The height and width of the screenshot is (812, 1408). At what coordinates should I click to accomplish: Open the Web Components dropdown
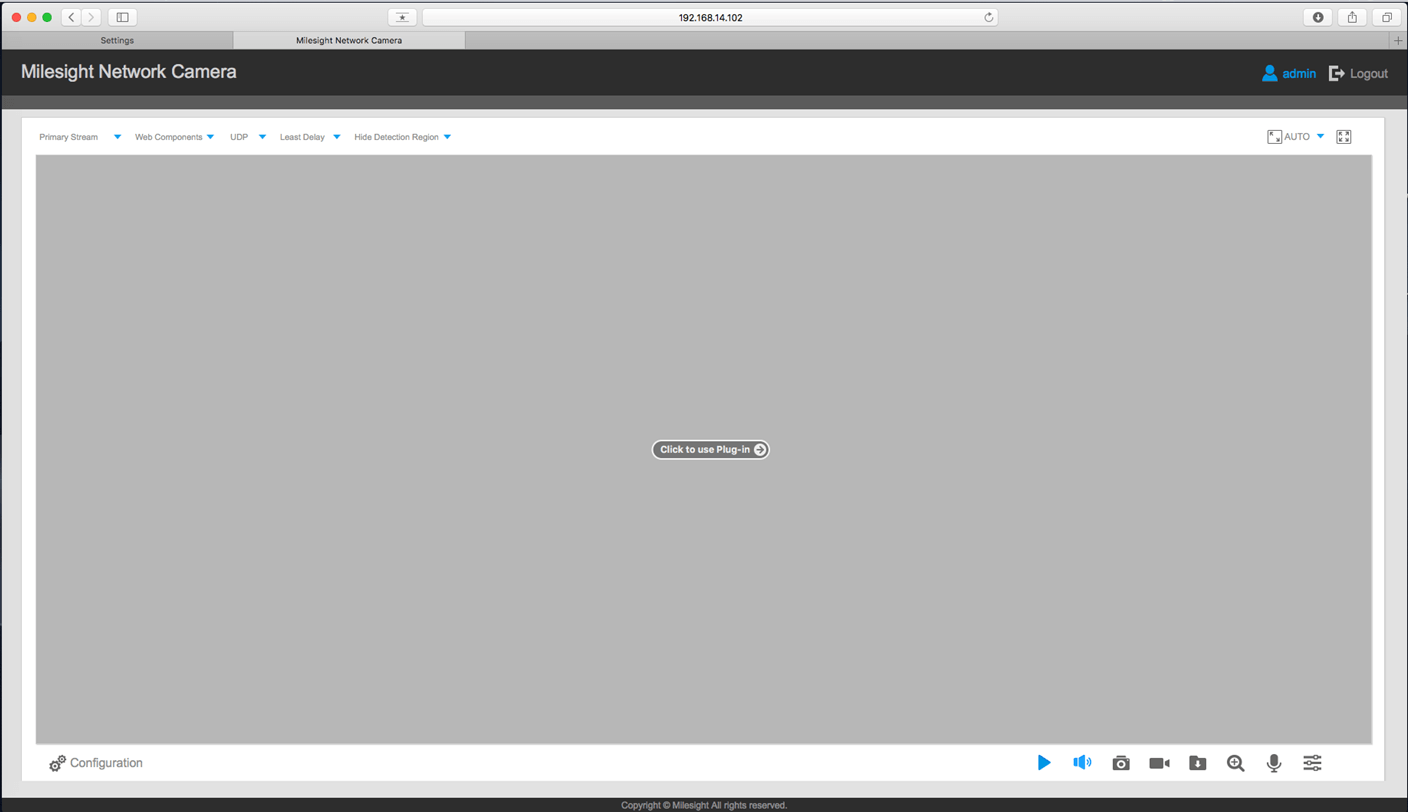174,137
